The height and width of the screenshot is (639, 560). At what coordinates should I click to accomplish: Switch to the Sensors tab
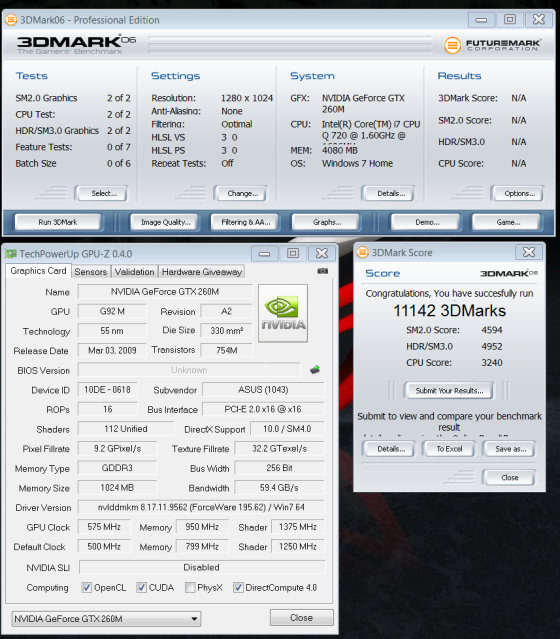pyautogui.click(x=90, y=272)
